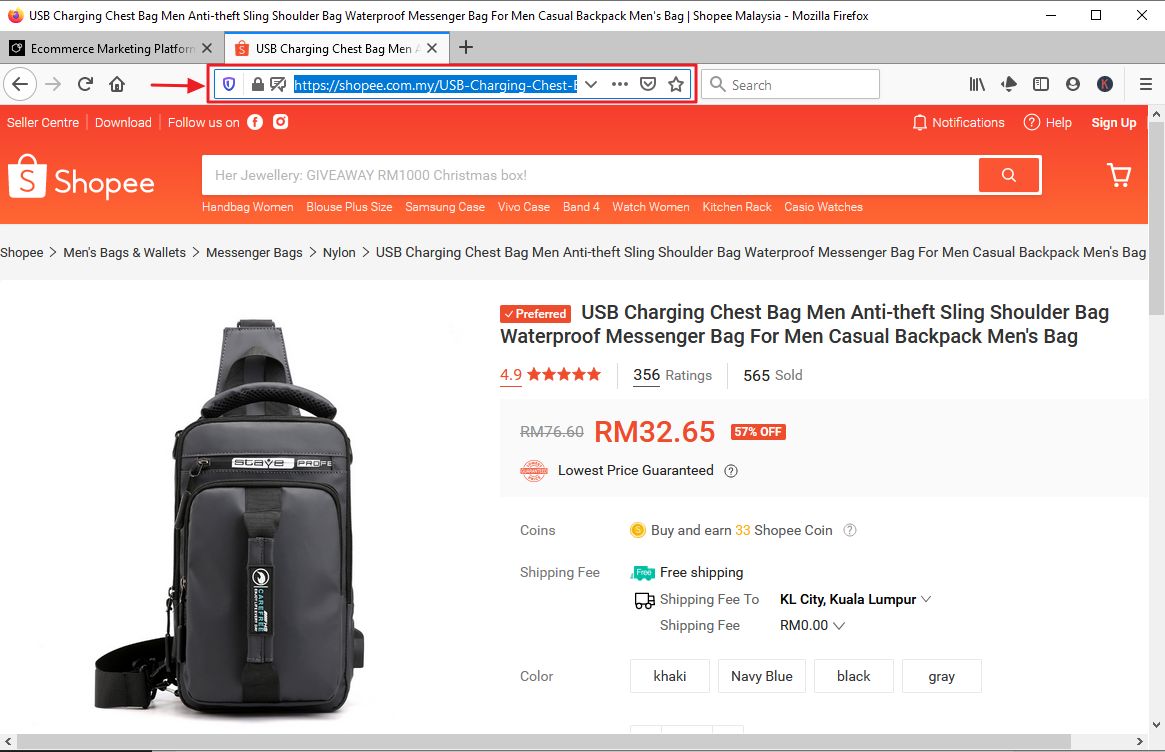
Task: Select Navy Blue color option
Action: tap(762, 676)
